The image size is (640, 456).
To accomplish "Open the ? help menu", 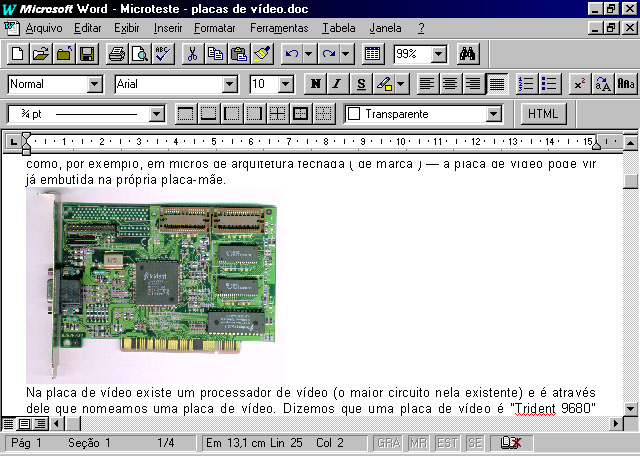I will (421, 28).
